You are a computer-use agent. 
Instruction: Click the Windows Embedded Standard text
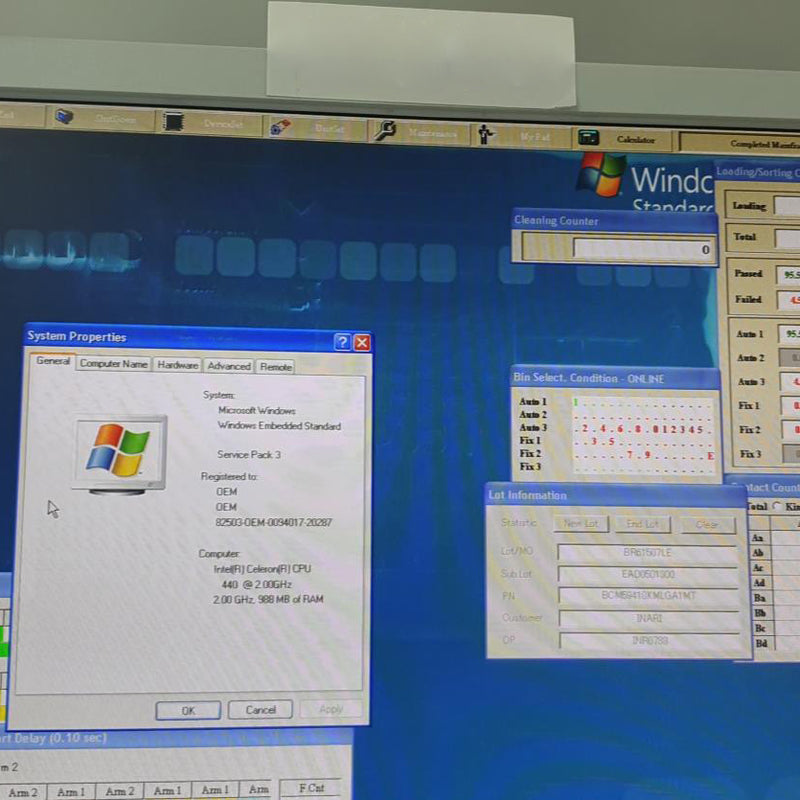[x=279, y=426]
